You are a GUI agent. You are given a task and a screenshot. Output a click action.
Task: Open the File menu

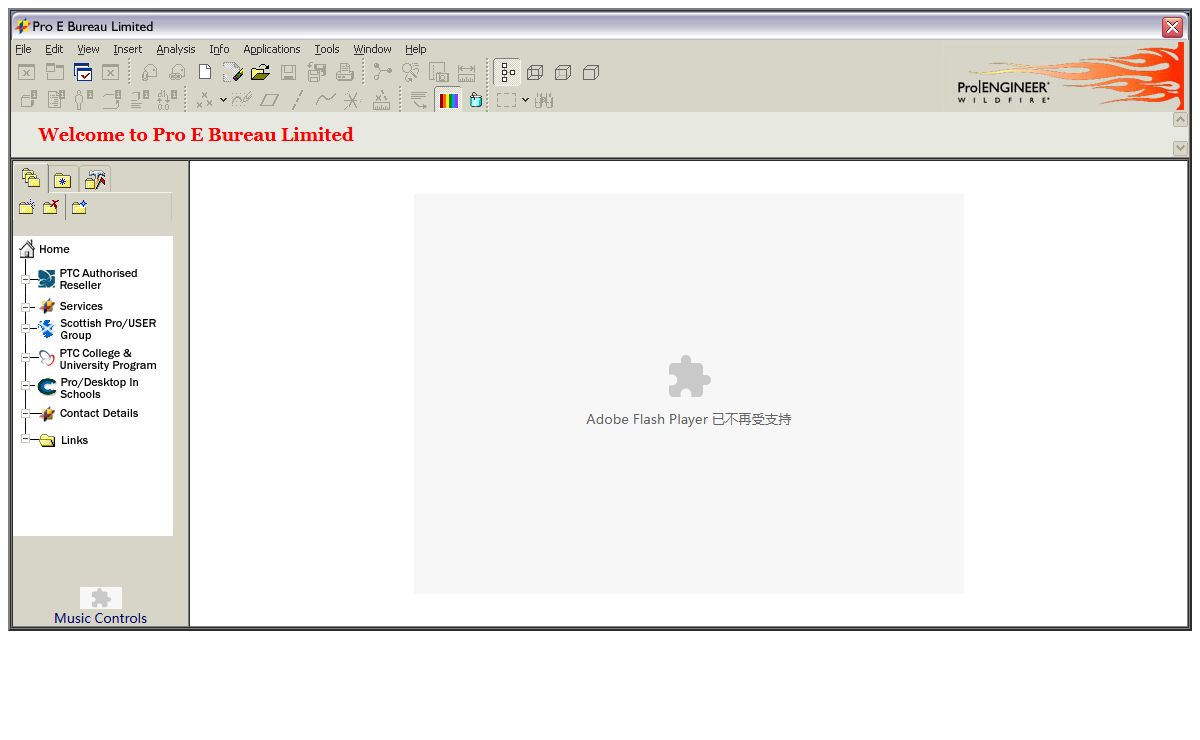tap(23, 49)
